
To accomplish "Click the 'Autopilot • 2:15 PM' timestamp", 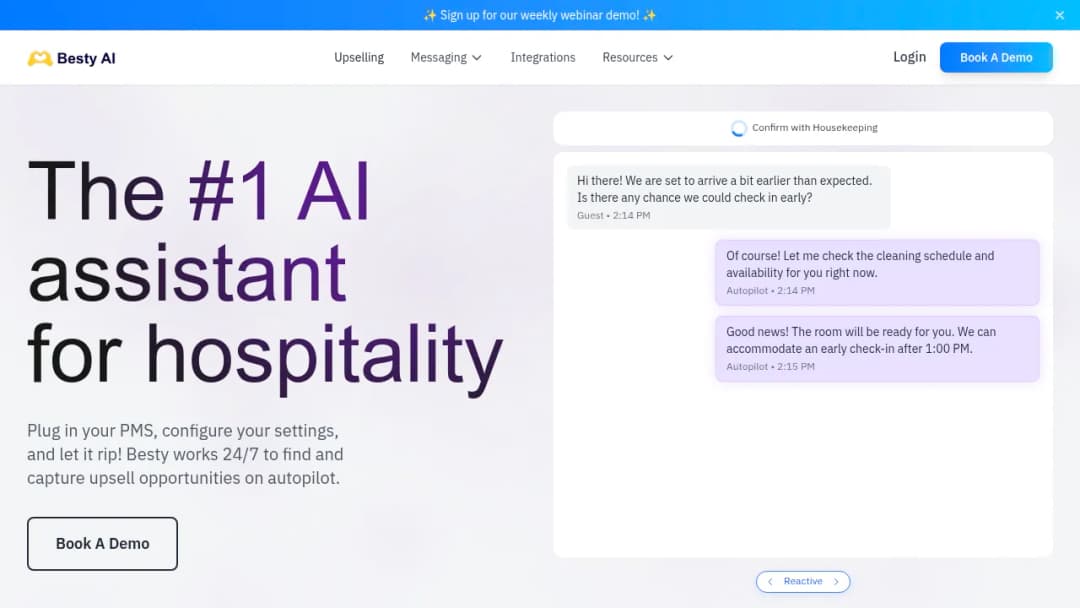I will pos(770,366).
